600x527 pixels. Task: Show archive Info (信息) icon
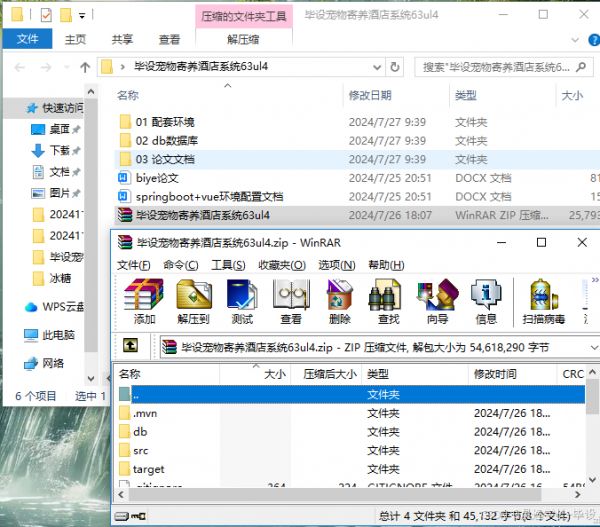pyautogui.click(x=486, y=301)
